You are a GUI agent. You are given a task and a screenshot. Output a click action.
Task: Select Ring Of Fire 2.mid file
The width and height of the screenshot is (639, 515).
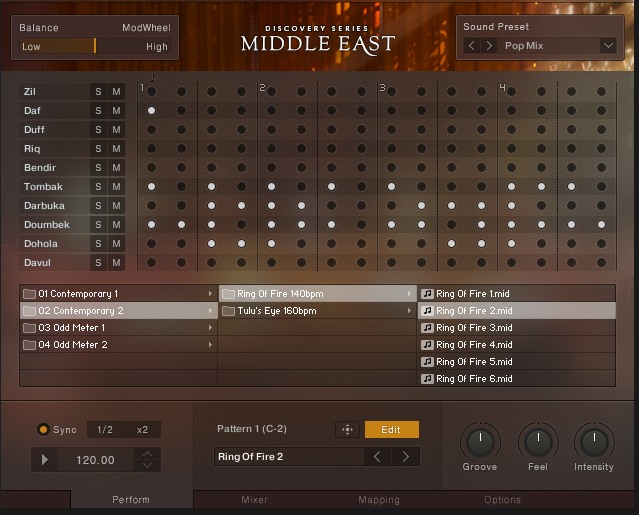coord(517,311)
